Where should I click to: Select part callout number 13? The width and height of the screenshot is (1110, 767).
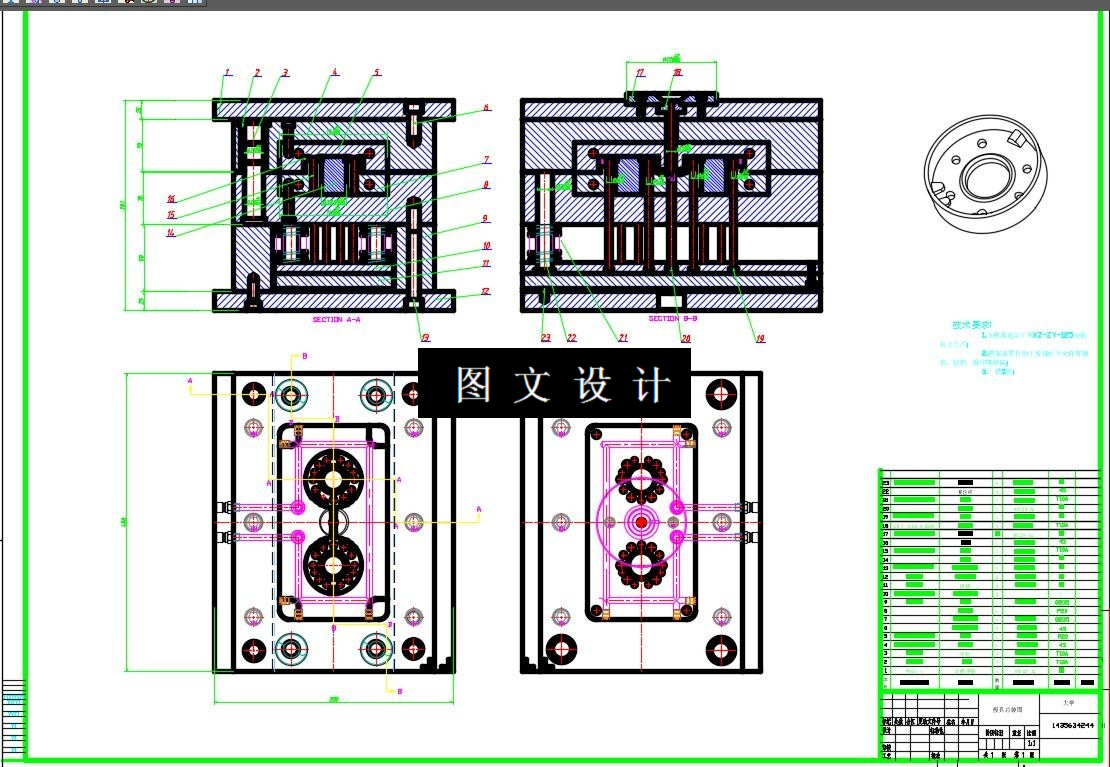pyautogui.click(x=425, y=338)
